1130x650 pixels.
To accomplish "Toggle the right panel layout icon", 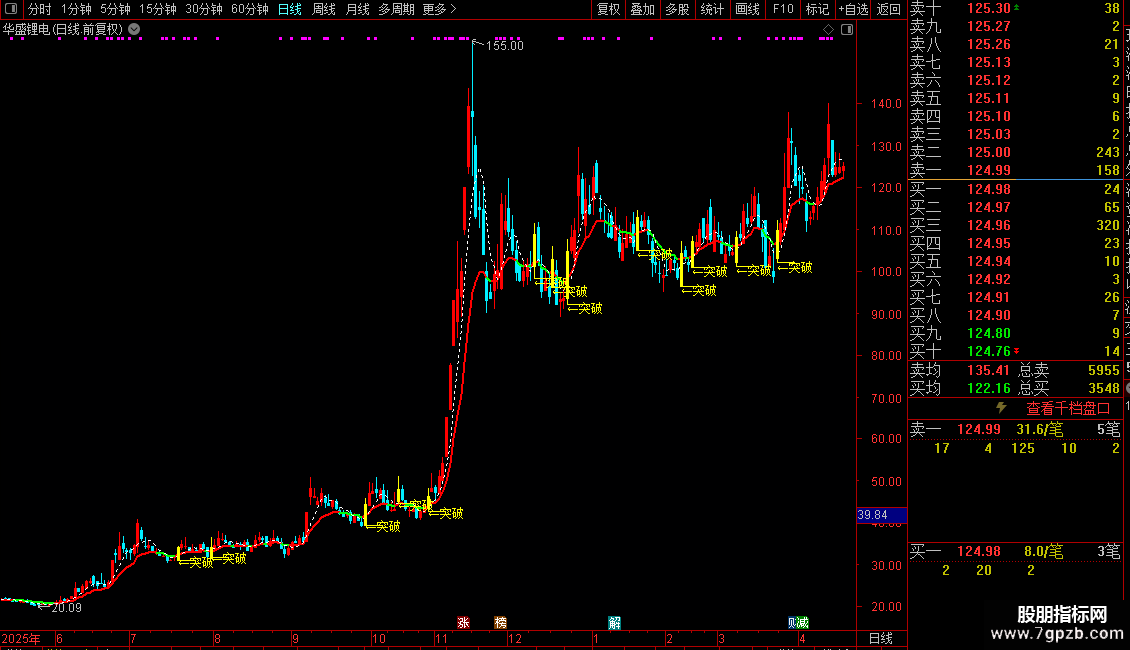I will [x=847, y=30].
